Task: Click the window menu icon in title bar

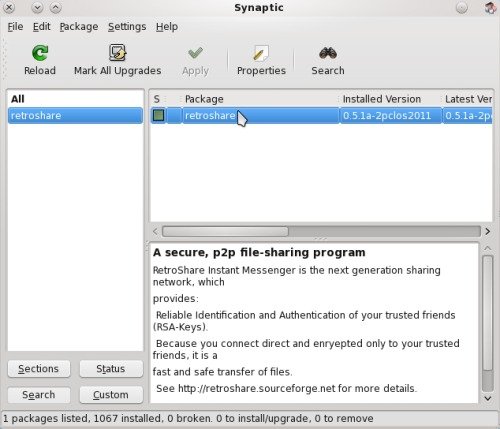Action: 490,8
